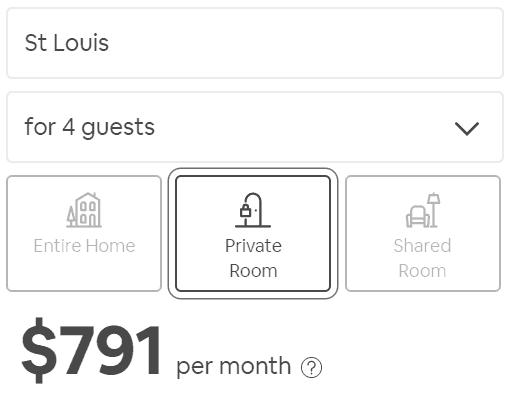Select the Private Room option card

click(x=253, y=233)
